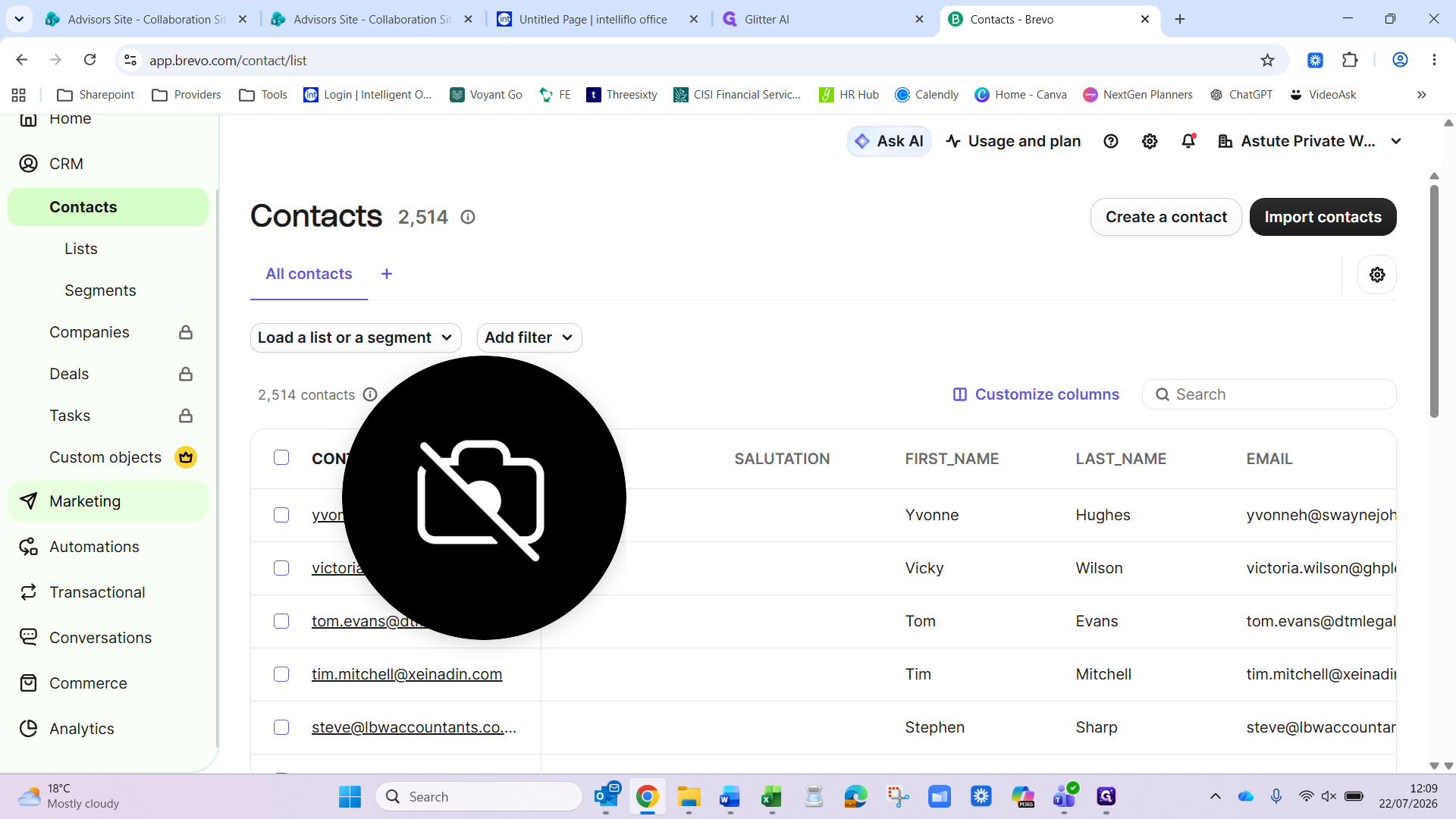
Task: Show info icon beside Contacts count 2,514
Action: (x=468, y=217)
